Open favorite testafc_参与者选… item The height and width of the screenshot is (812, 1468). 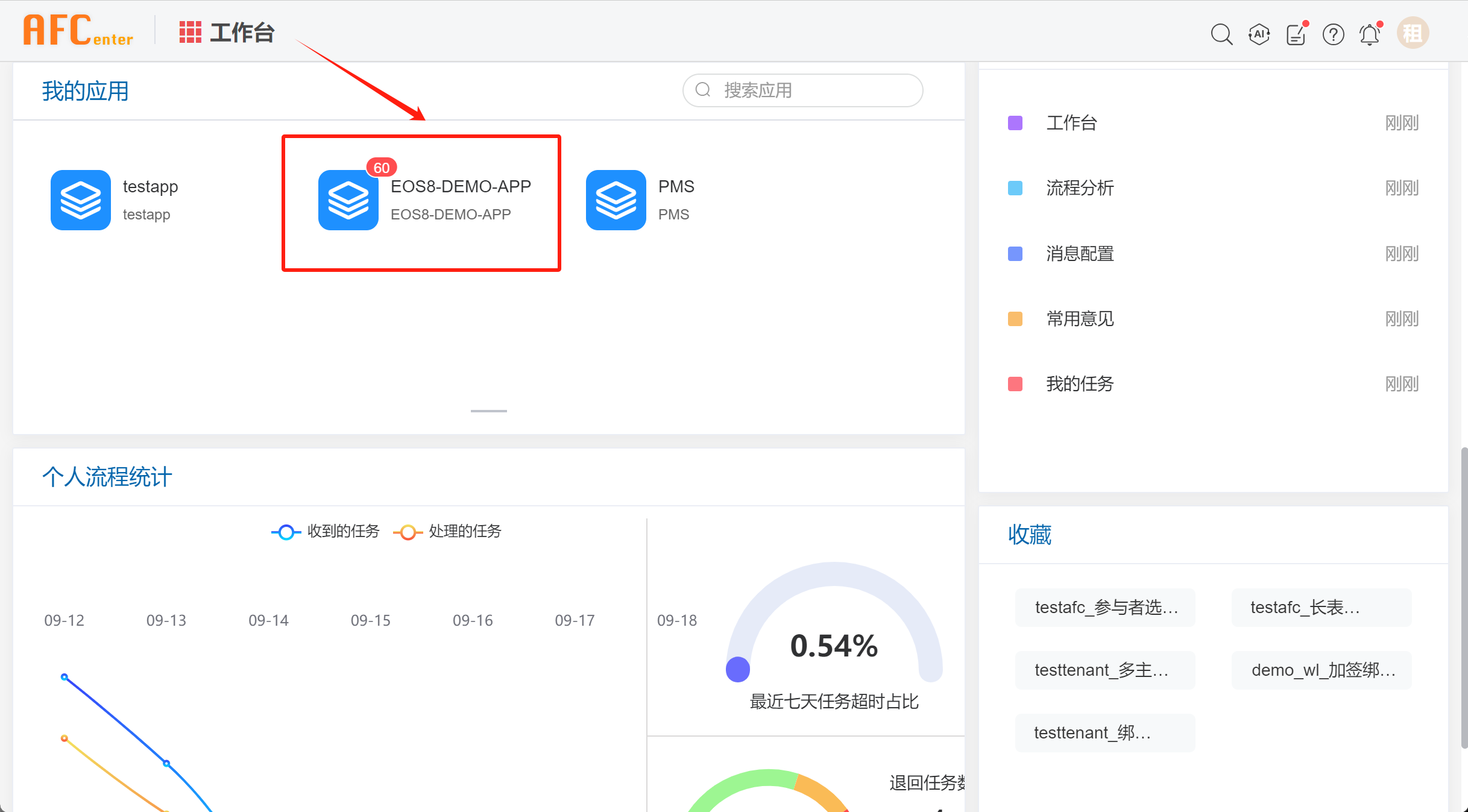tap(1105, 608)
